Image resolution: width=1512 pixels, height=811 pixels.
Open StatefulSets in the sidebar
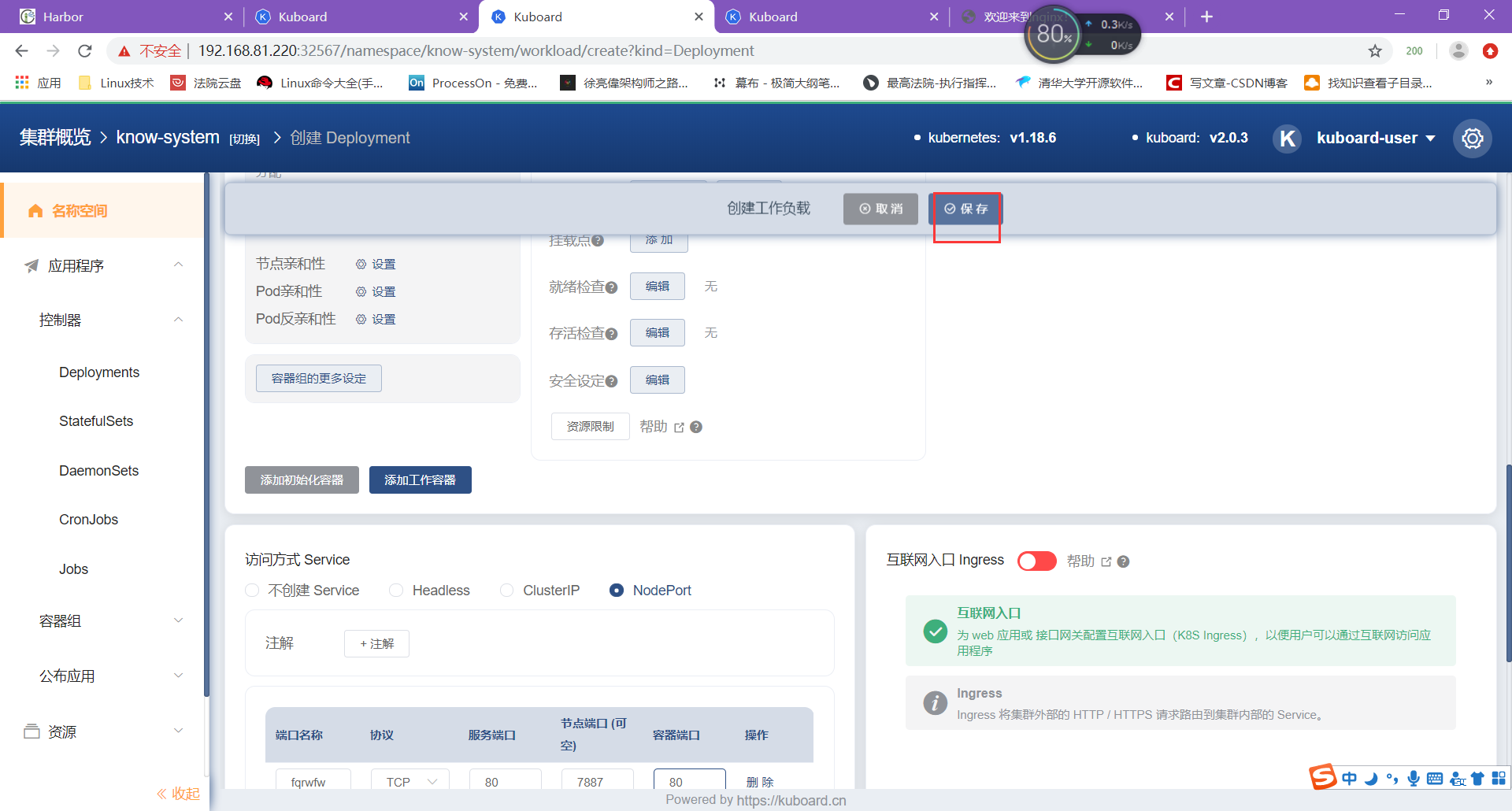[x=96, y=421]
